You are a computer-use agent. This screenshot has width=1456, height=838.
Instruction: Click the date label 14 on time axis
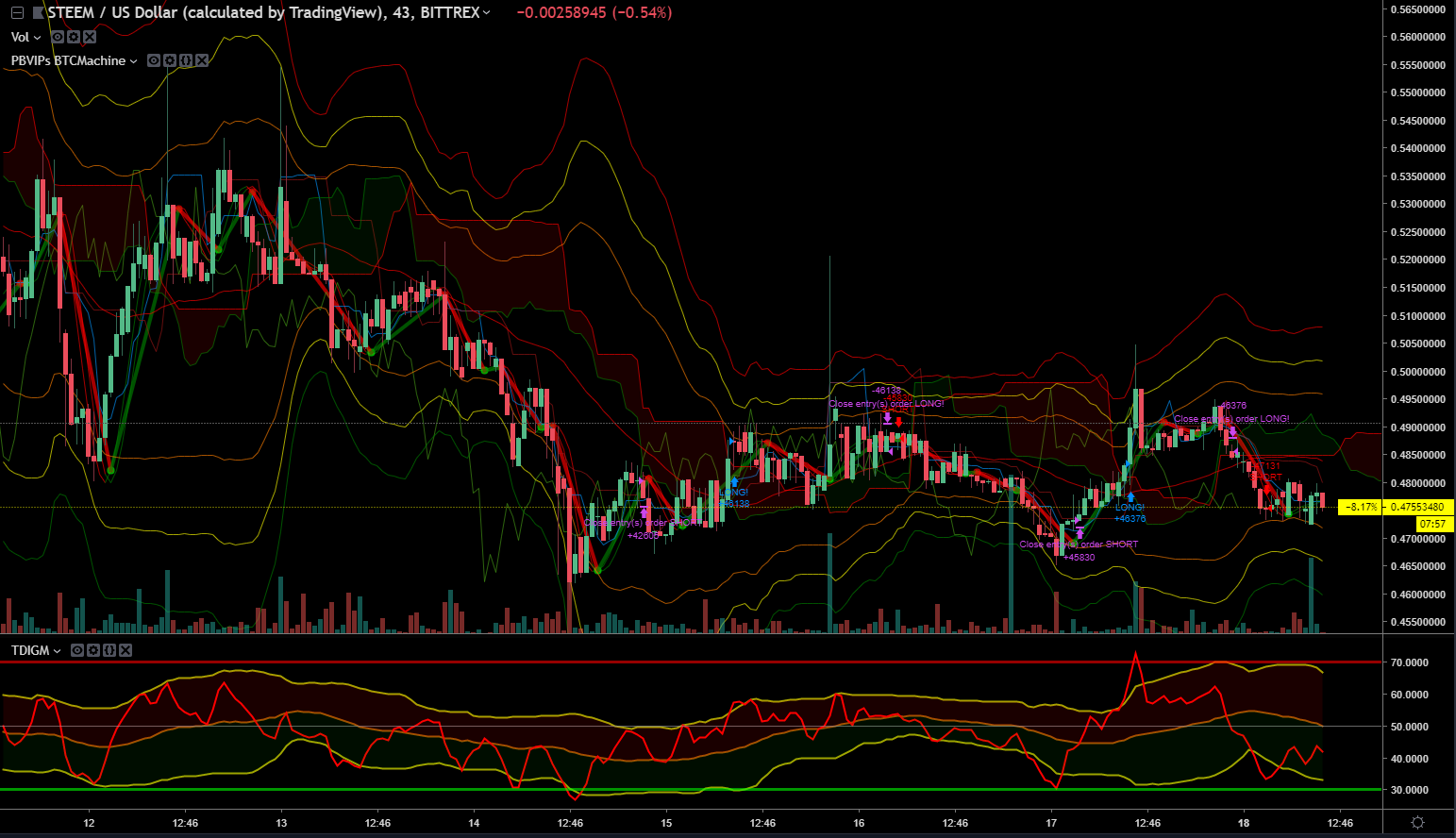coord(474,823)
